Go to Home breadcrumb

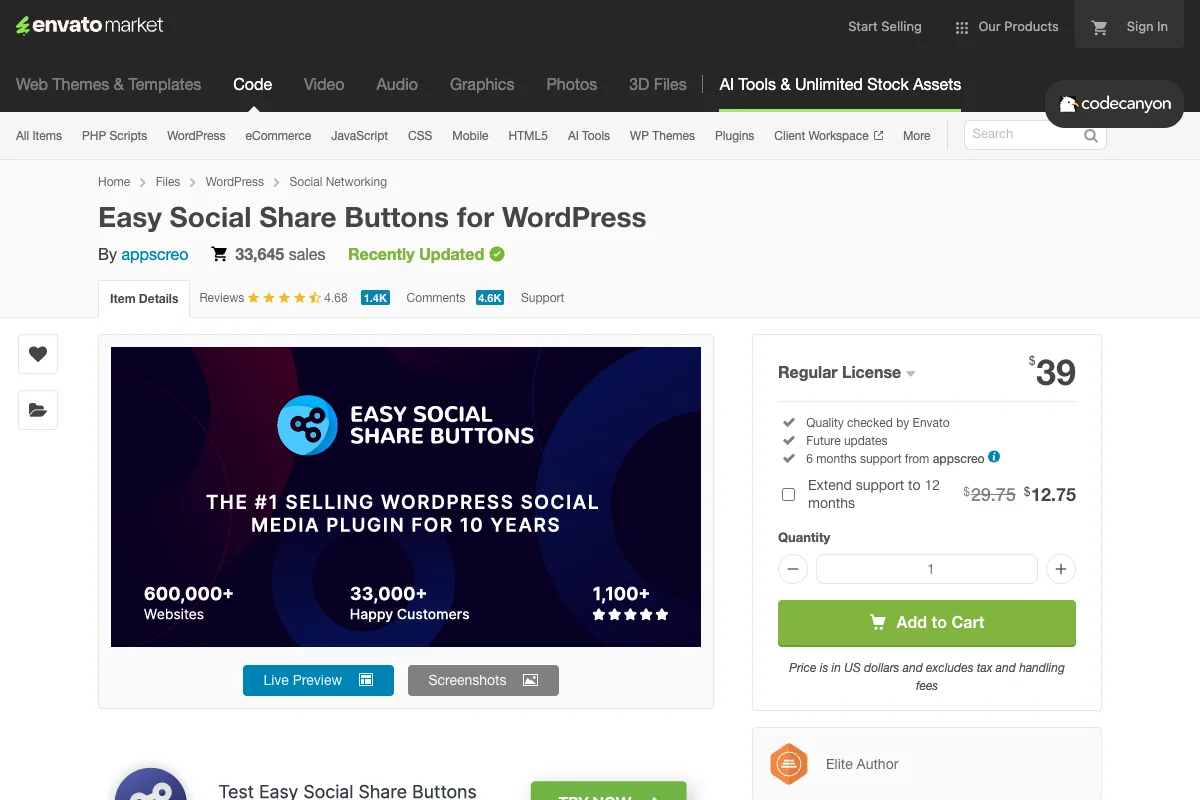(114, 182)
